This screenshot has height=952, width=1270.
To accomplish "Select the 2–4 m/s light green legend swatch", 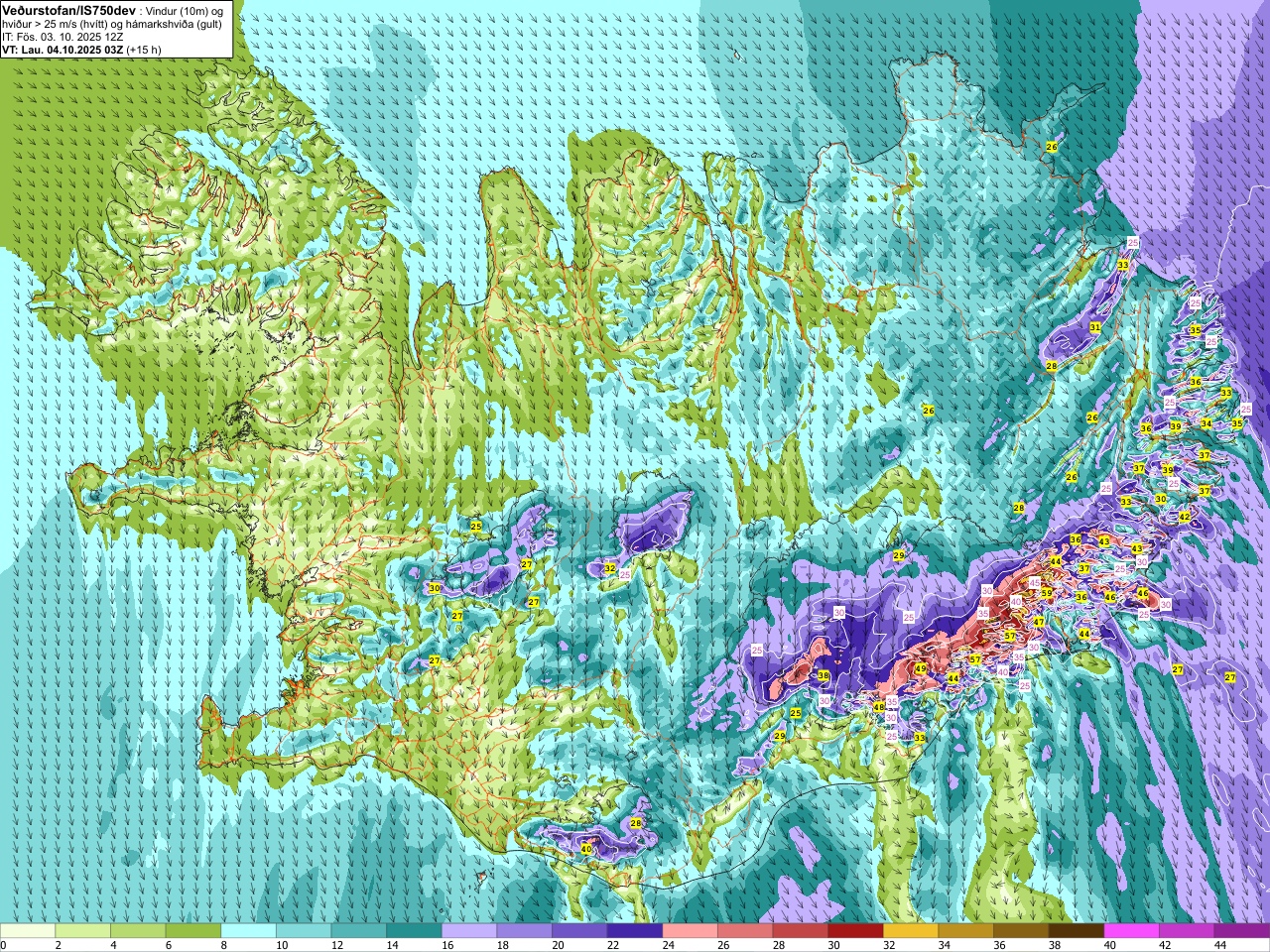I will click(83, 931).
